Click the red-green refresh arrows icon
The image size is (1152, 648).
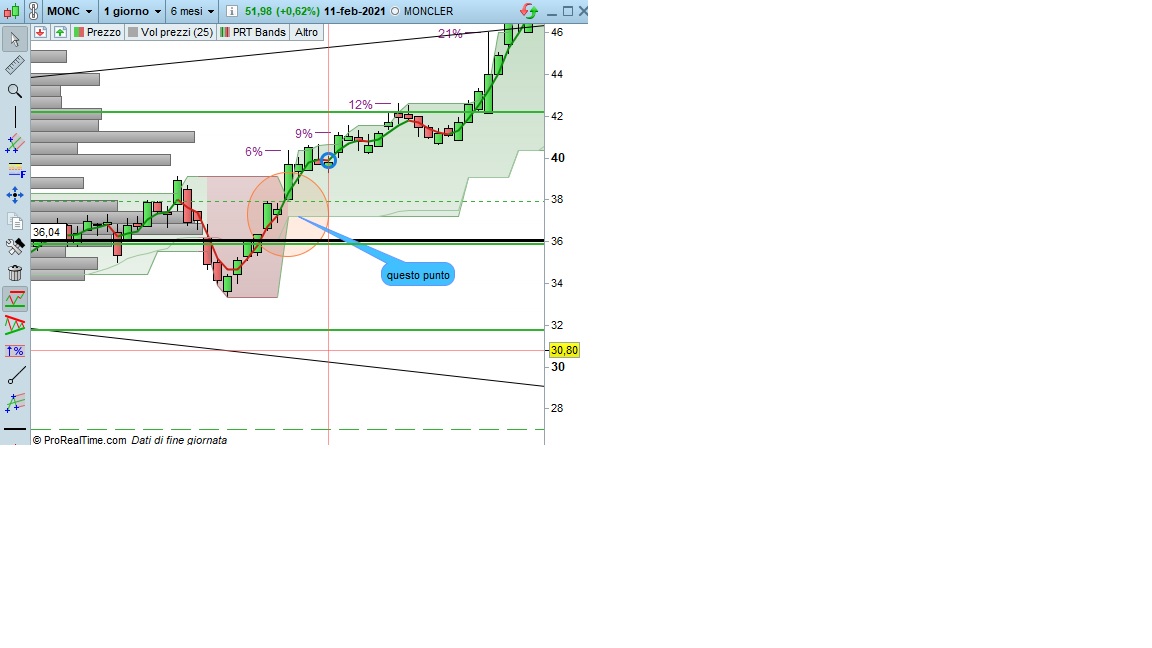coord(528,11)
